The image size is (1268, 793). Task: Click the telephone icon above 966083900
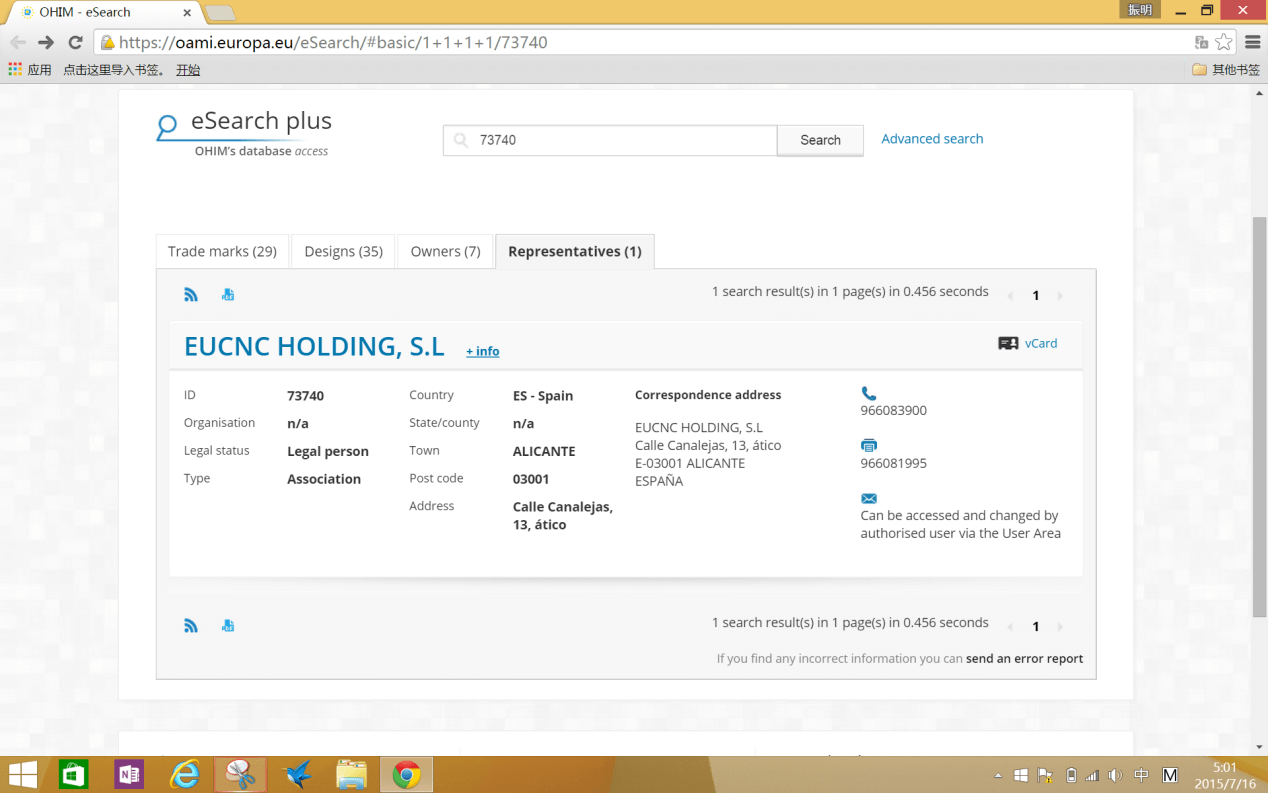[868, 394]
